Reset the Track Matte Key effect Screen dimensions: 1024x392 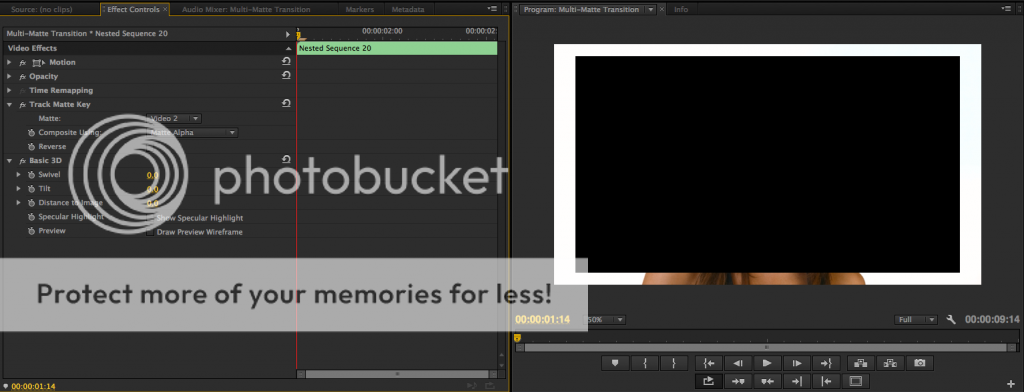pyautogui.click(x=286, y=104)
